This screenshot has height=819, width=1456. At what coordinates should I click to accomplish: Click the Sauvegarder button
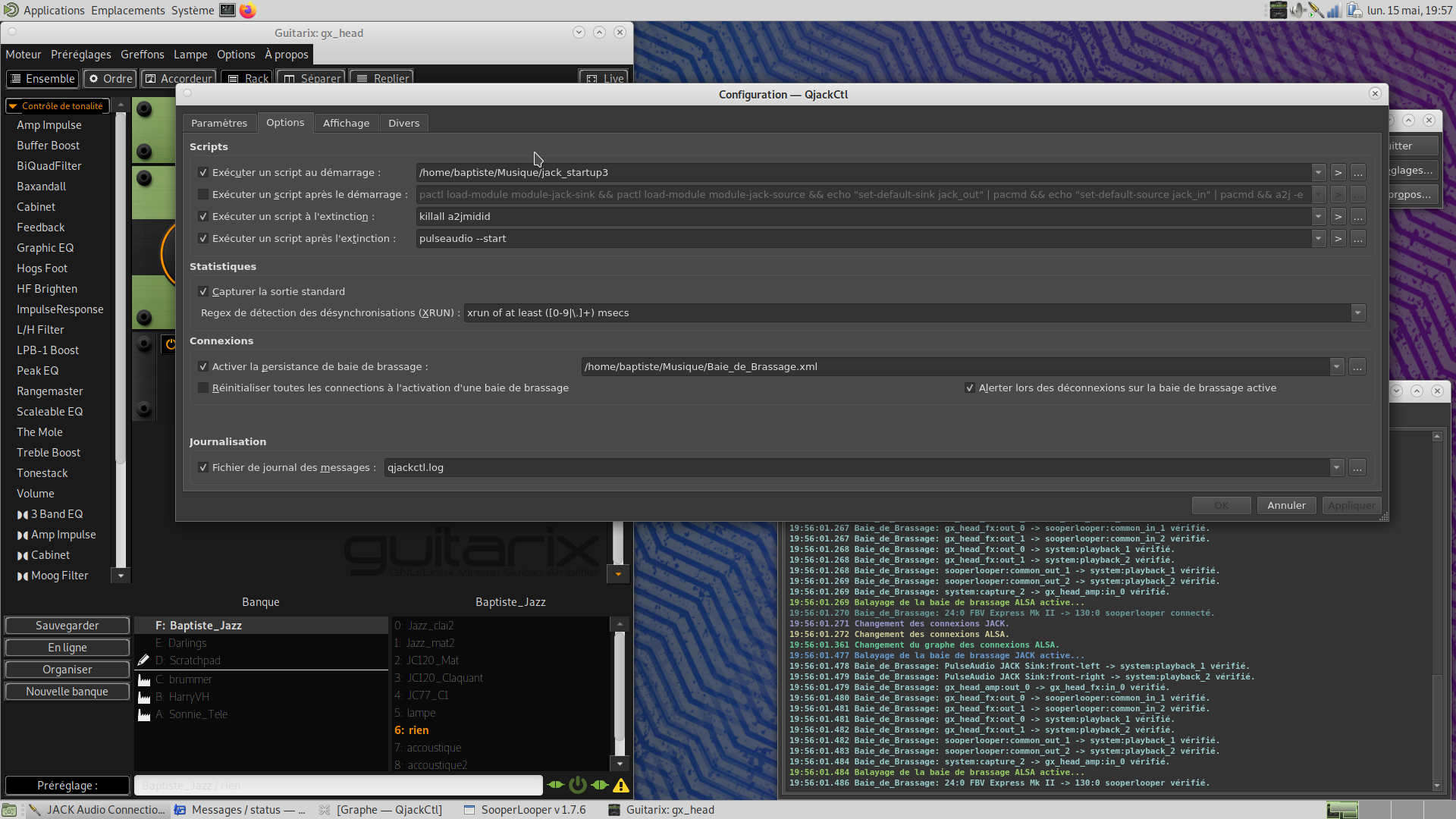coord(67,626)
